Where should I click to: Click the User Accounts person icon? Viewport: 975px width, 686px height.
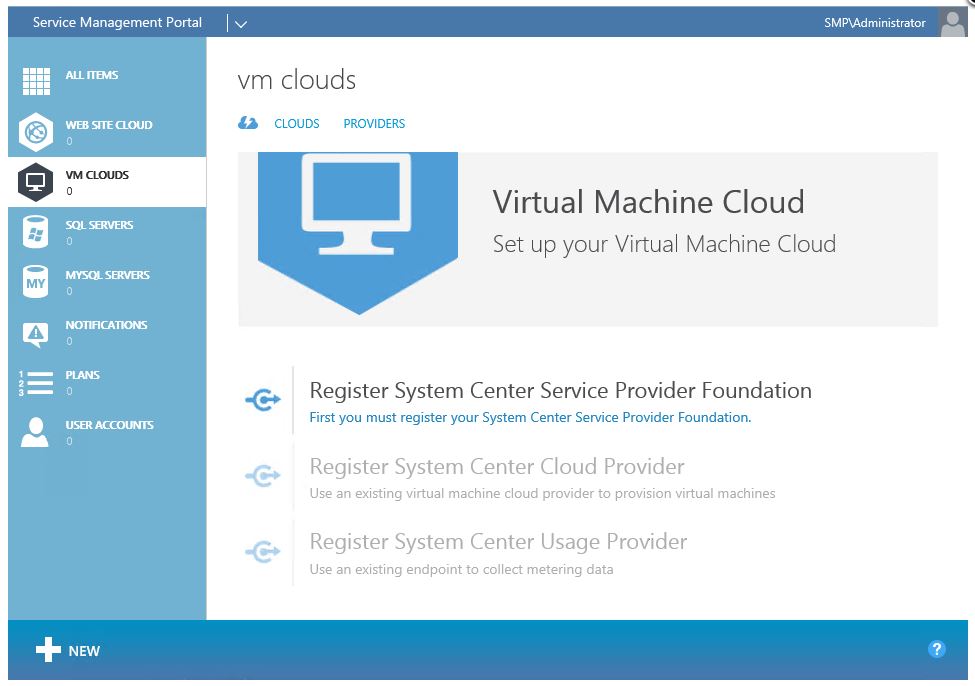click(x=35, y=432)
